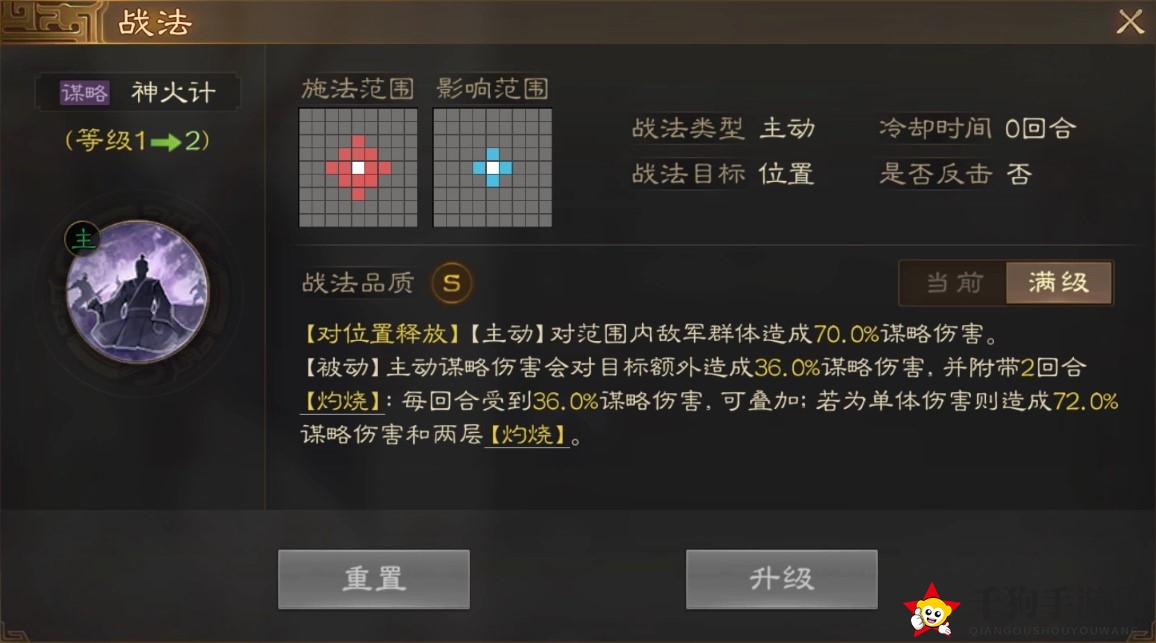The image size is (1156, 643).
Task: Click the 升级 button
Action: point(781,579)
